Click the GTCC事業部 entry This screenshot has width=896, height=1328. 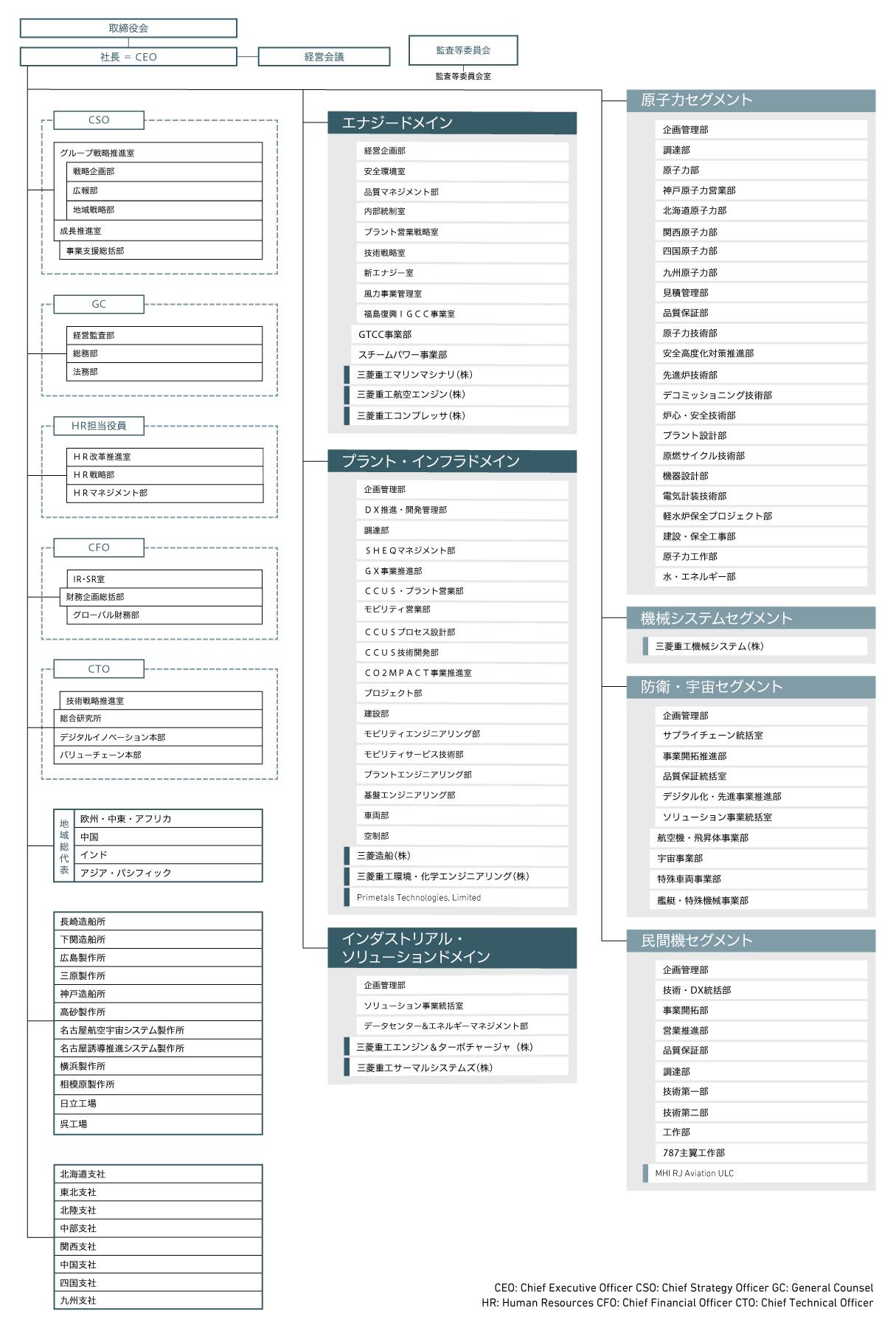(x=459, y=334)
